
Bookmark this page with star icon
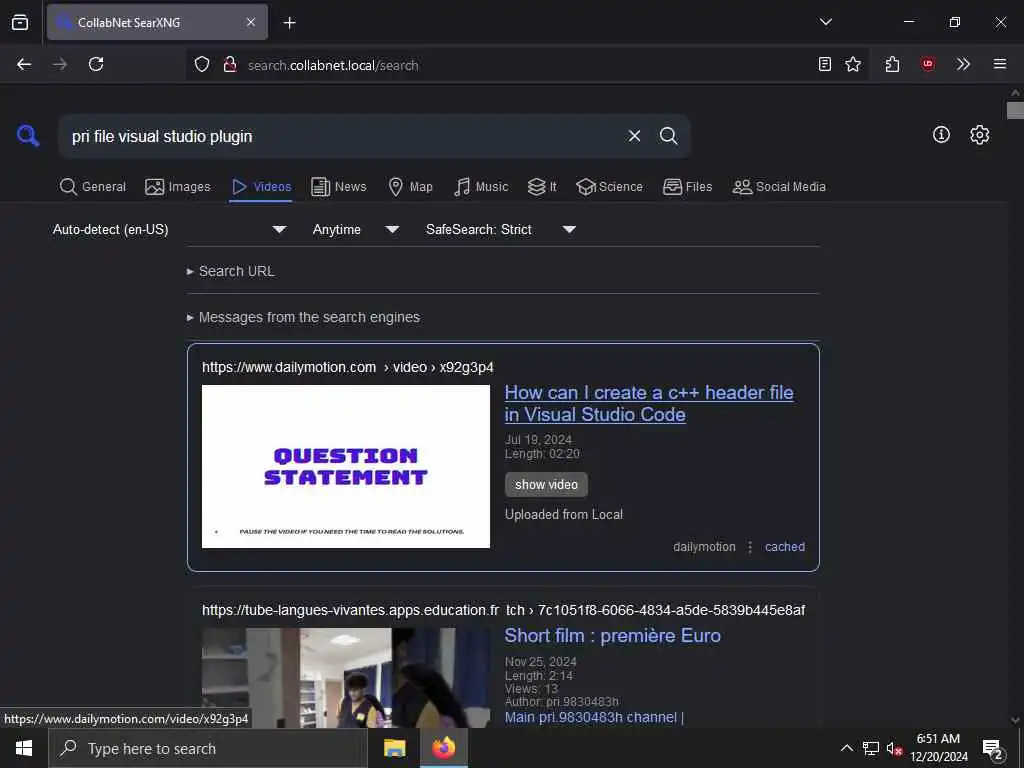click(x=853, y=64)
